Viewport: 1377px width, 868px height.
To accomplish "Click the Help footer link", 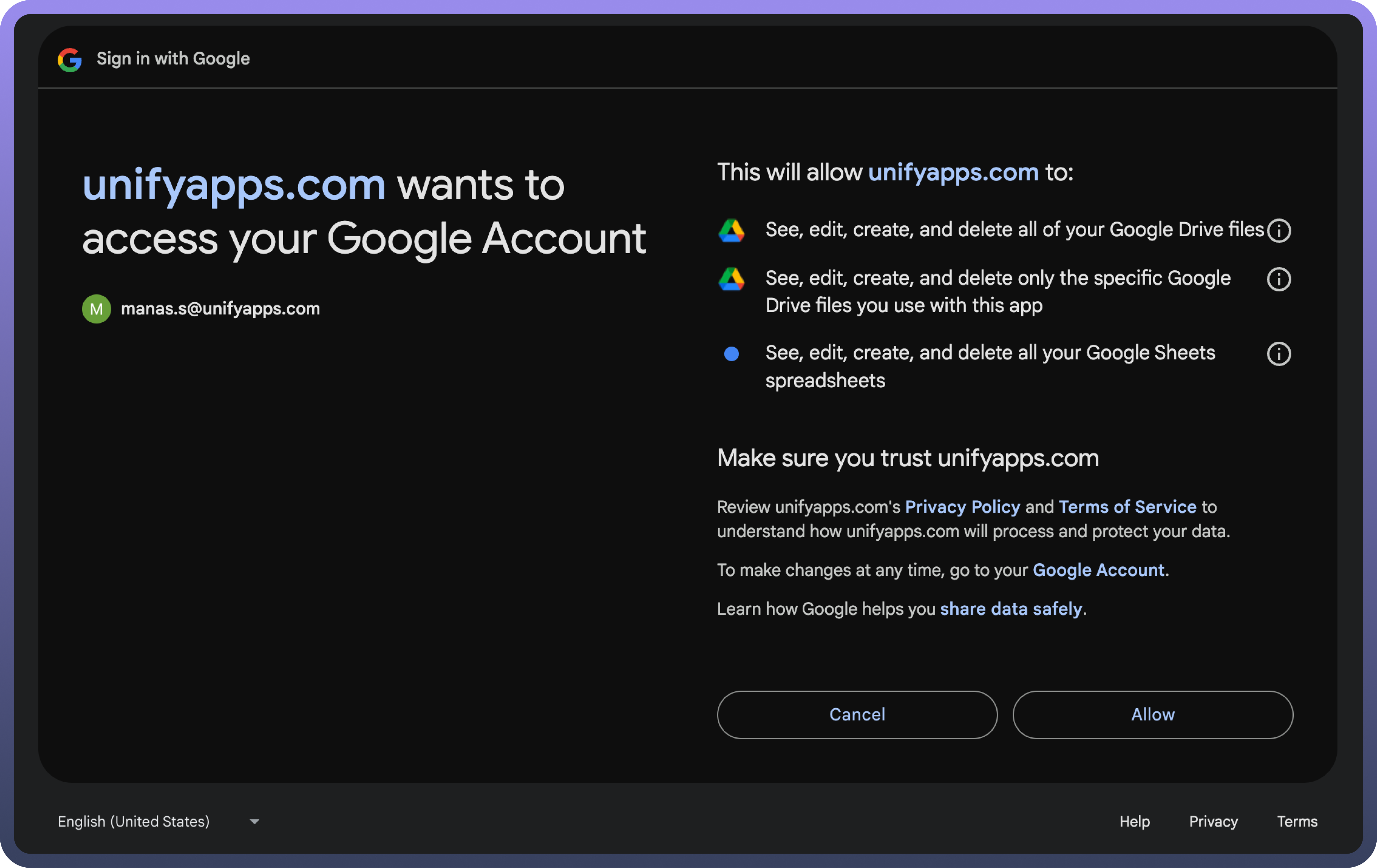I will tap(1134, 821).
